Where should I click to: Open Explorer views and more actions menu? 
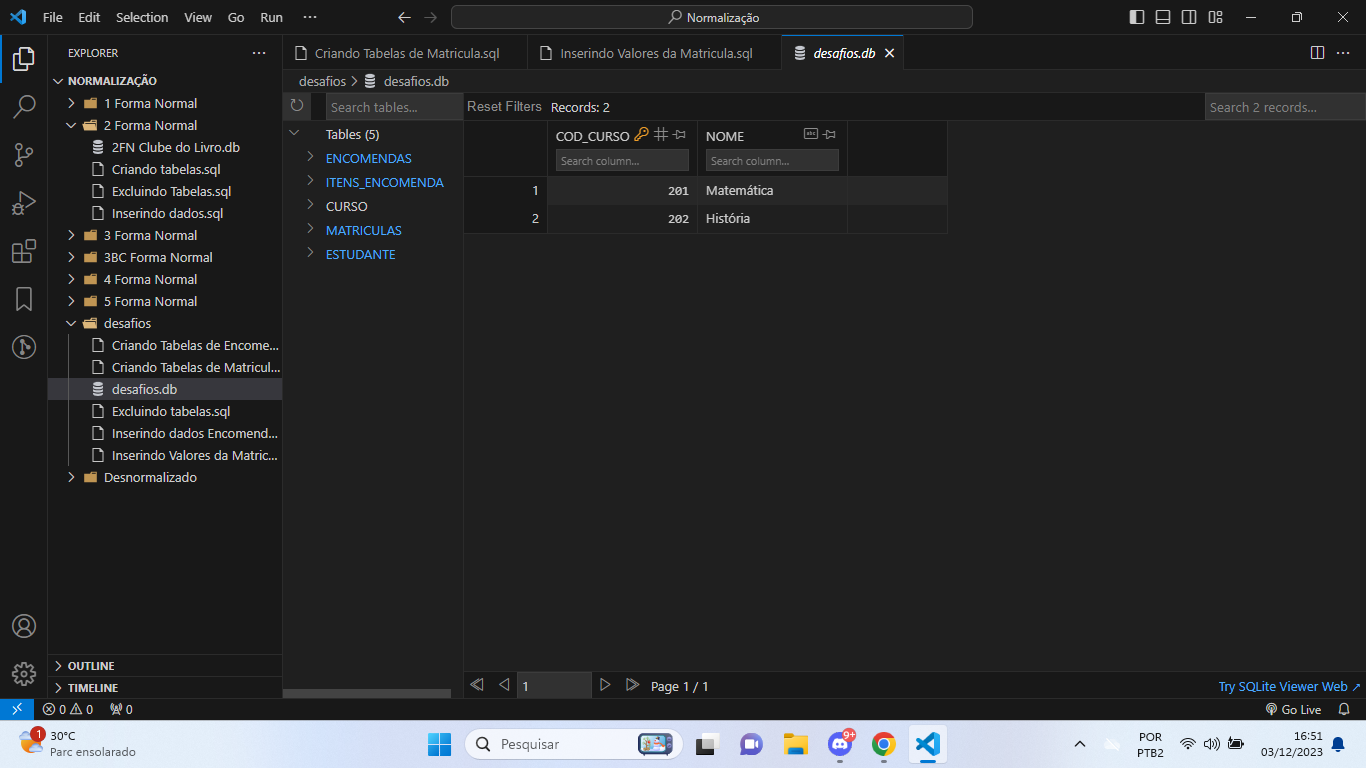pyautogui.click(x=259, y=53)
